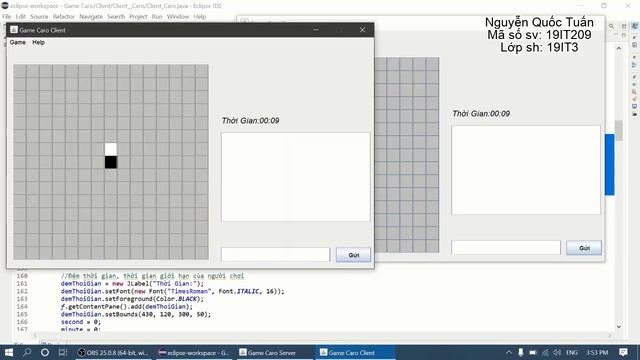The width and height of the screenshot is (640, 360).
Task: Click the taskbar search magnifier icon
Action: (27, 352)
